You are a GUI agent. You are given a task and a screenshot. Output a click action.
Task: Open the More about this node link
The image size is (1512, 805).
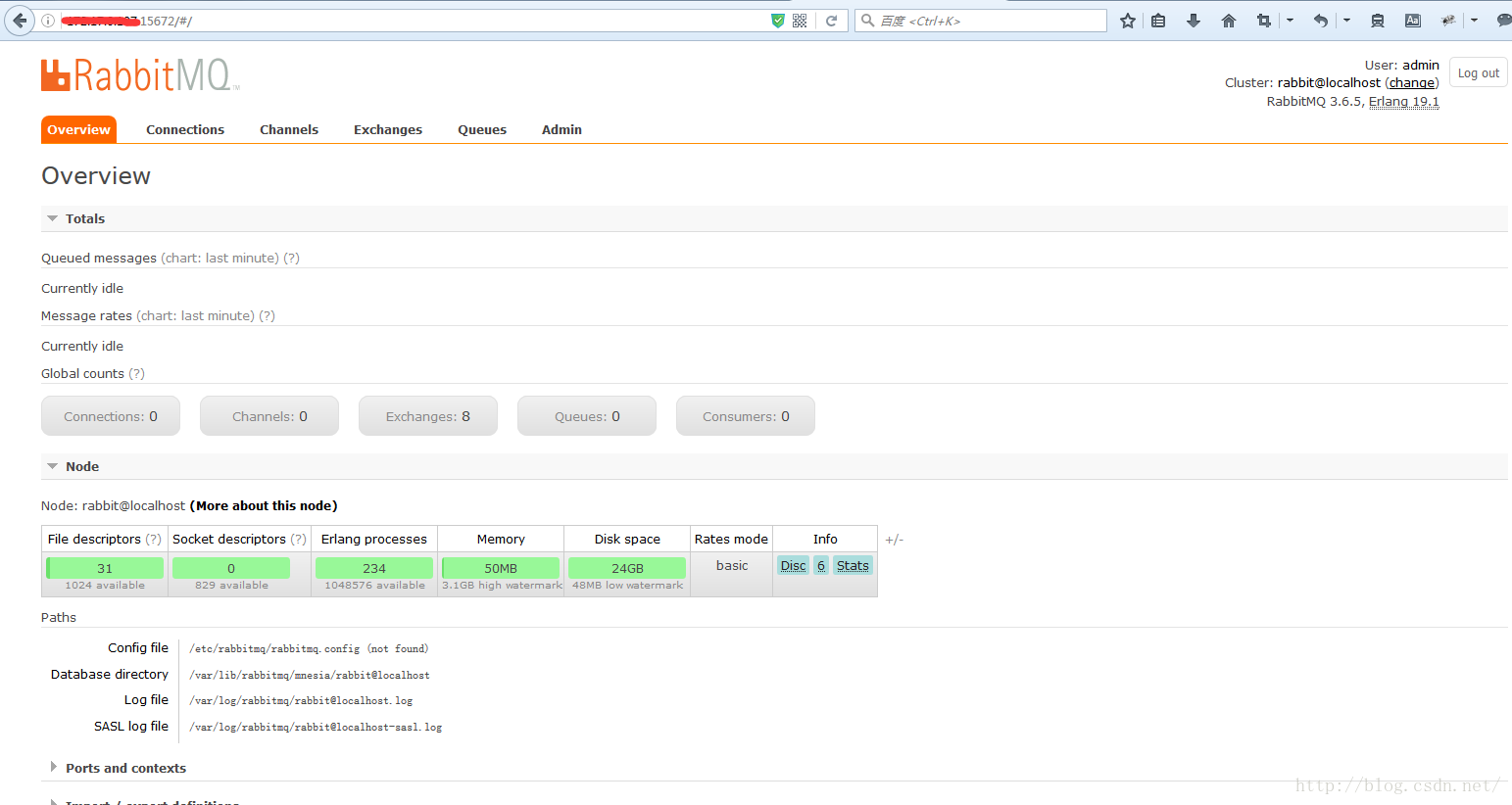[x=264, y=506]
